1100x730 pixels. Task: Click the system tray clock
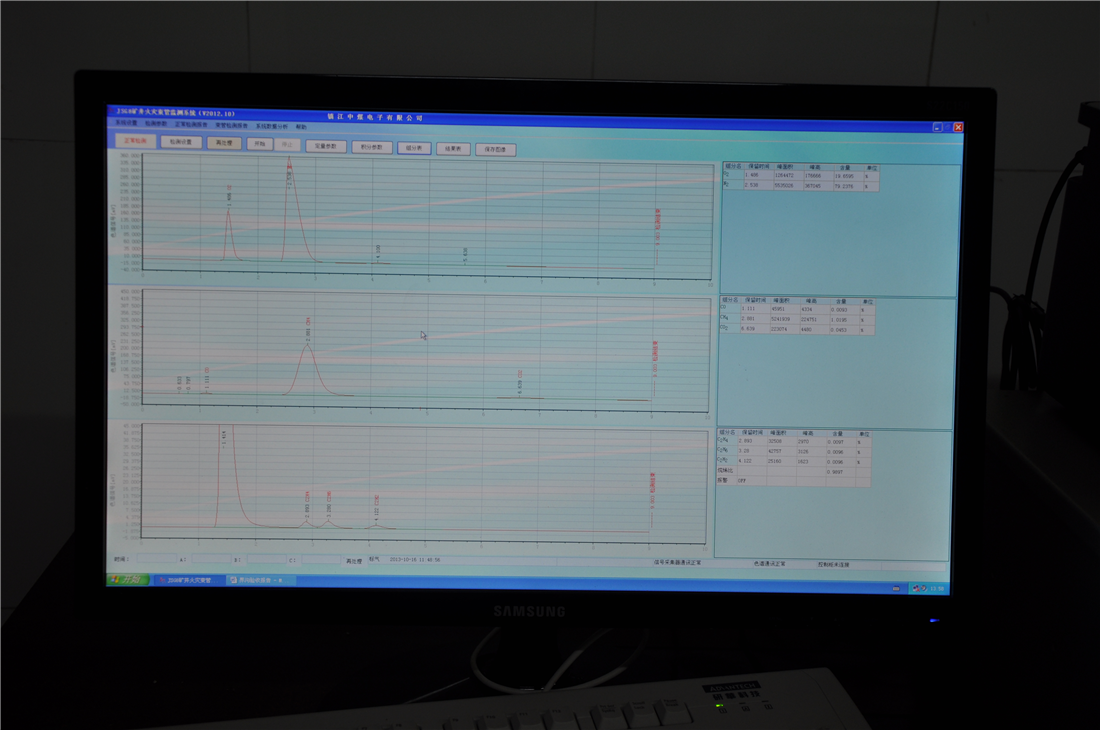point(936,589)
